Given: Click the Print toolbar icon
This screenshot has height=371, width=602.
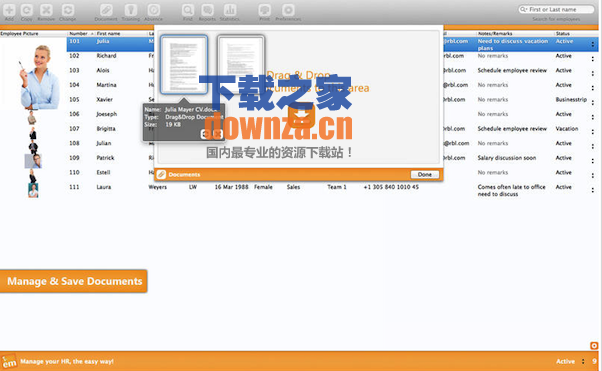Looking at the screenshot, I should (265, 10).
